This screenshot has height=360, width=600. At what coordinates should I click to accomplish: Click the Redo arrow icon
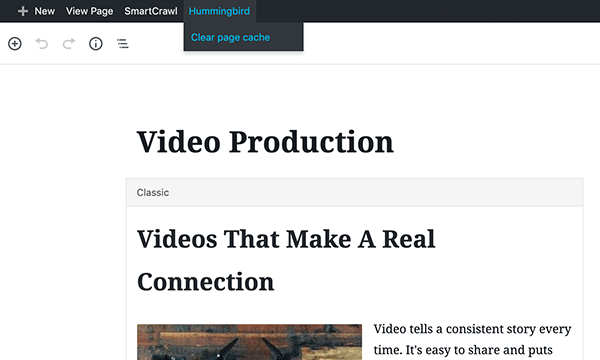69,44
